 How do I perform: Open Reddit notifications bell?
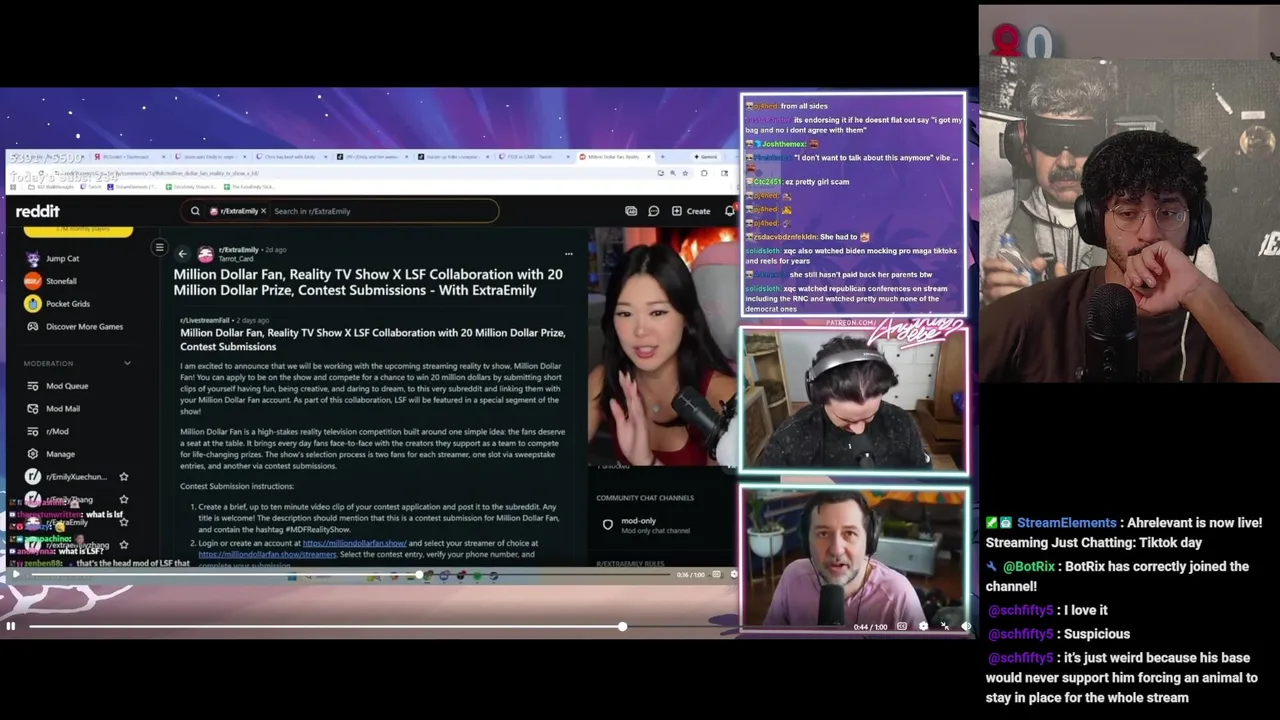730,211
